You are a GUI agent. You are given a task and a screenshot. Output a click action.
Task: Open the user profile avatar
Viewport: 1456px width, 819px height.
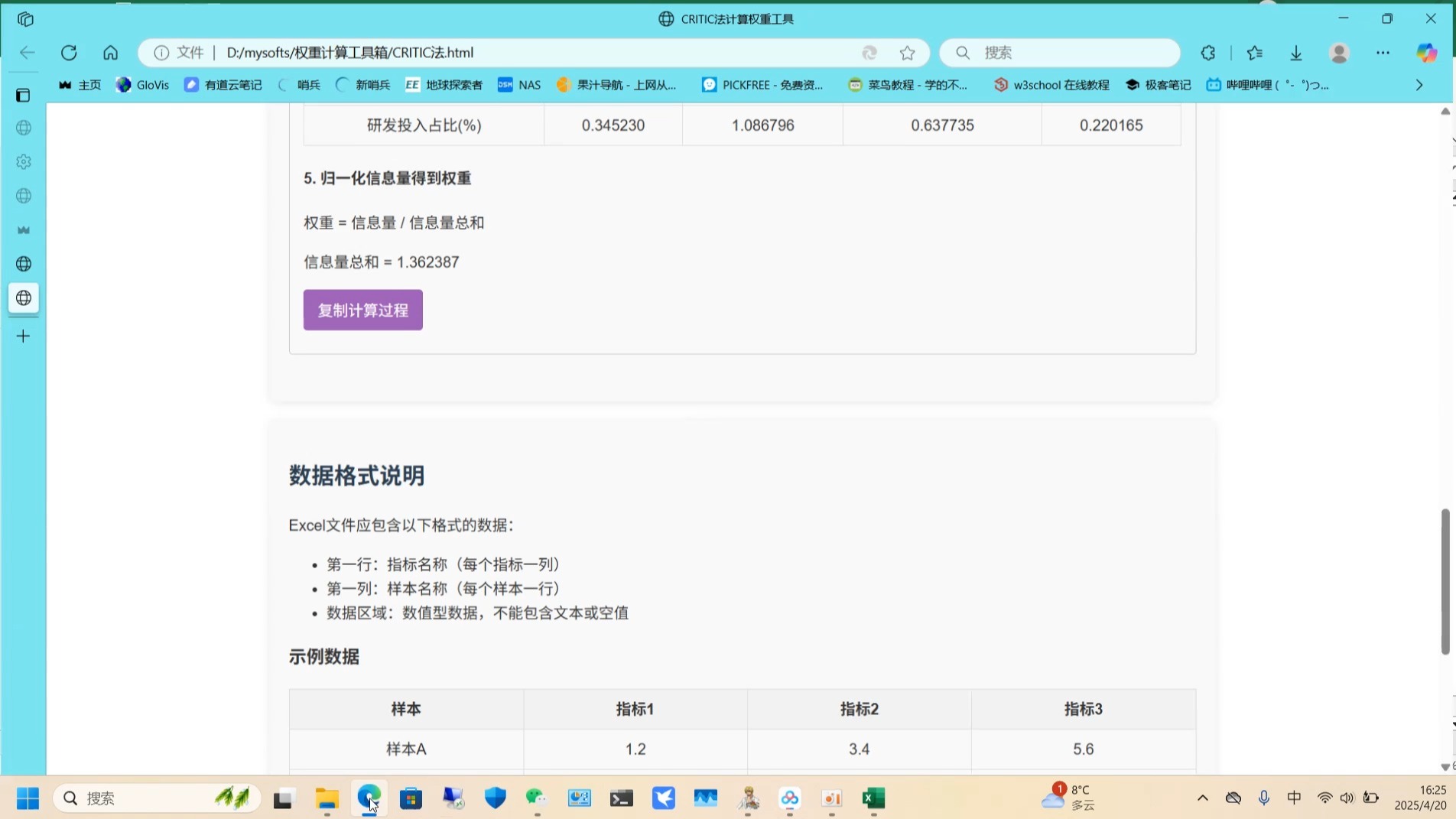tap(1339, 53)
